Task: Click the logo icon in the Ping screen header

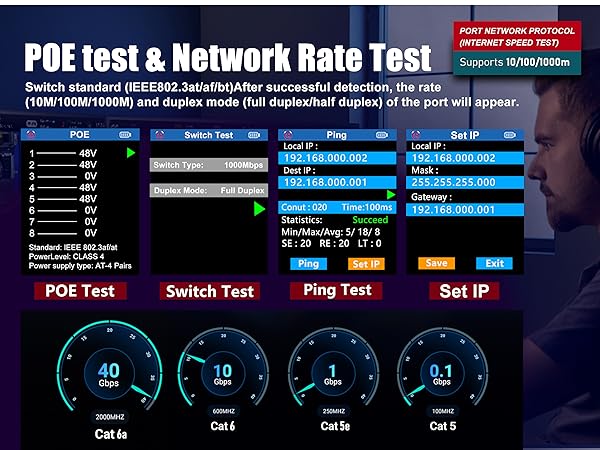Action: [288, 135]
